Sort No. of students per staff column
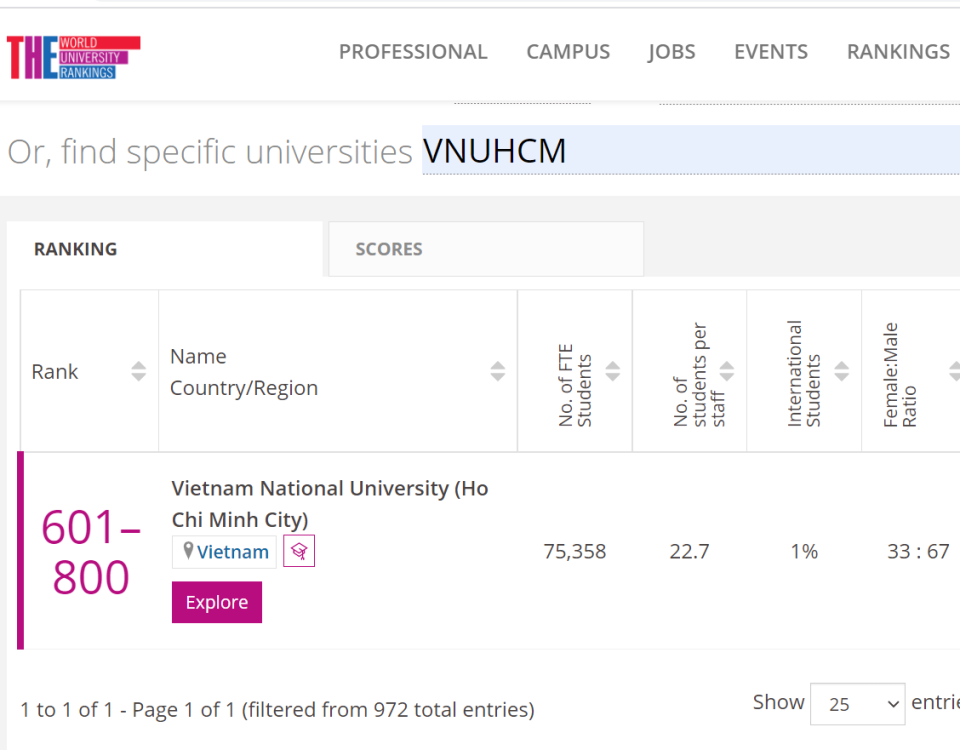The image size is (960, 750). [x=727, y=371]
